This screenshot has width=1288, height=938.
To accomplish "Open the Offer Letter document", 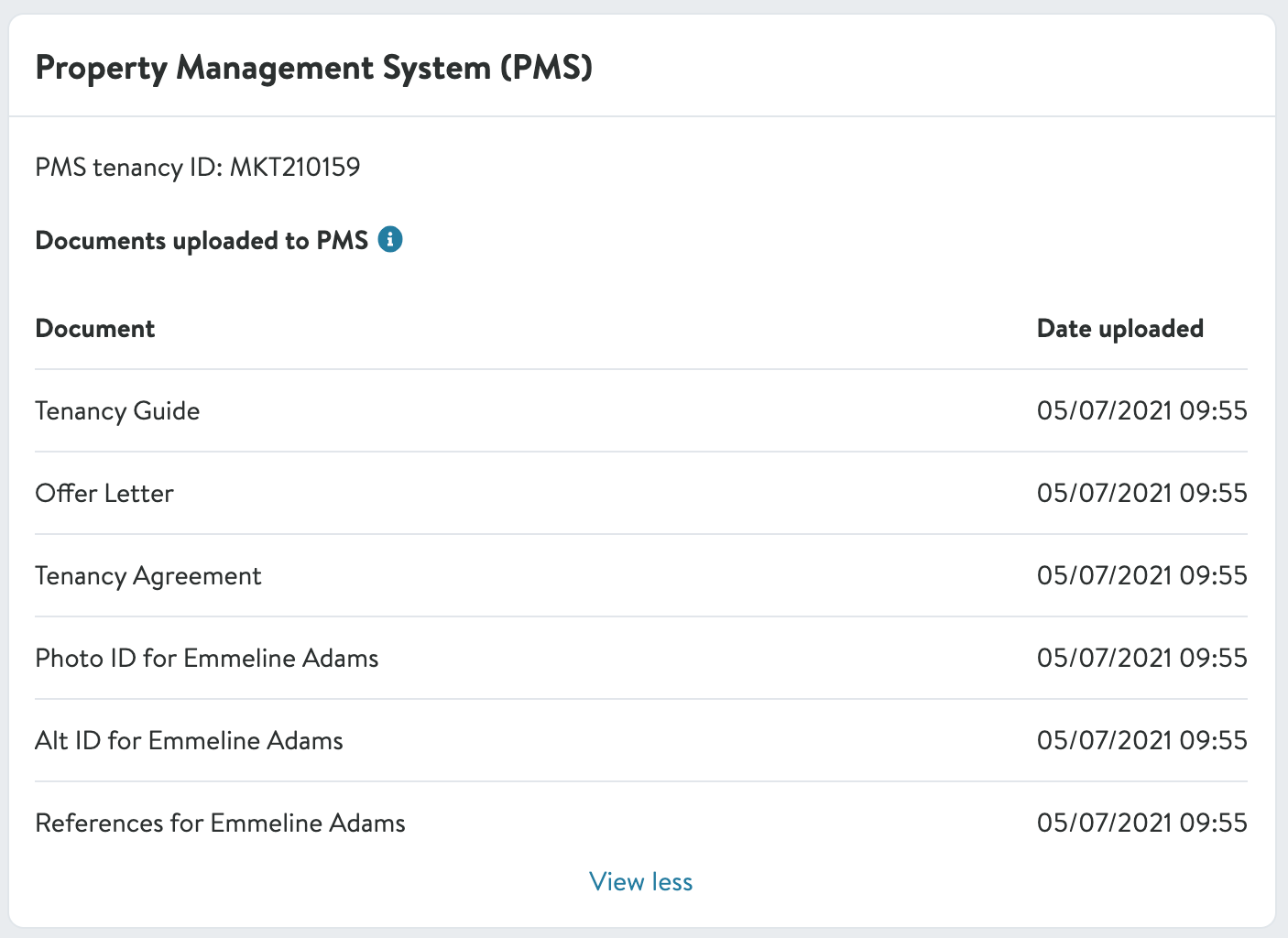I will [104, 493].
